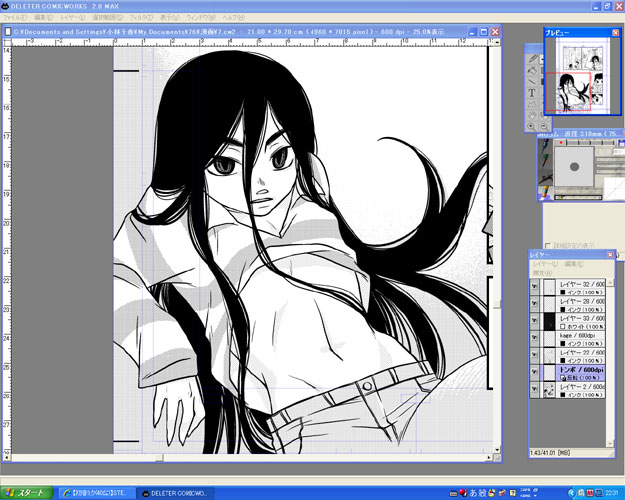Open 編集 menu inside the Layer panel
The width and height of the screenshot is (625, 500).
pos(574,264)
